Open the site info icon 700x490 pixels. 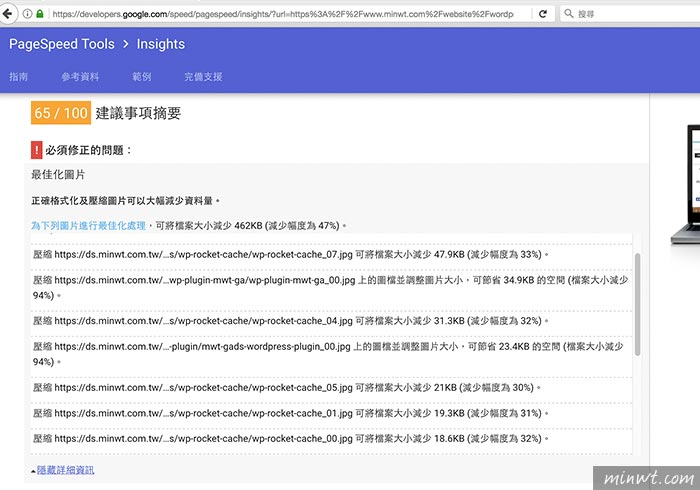pos(27,14)
